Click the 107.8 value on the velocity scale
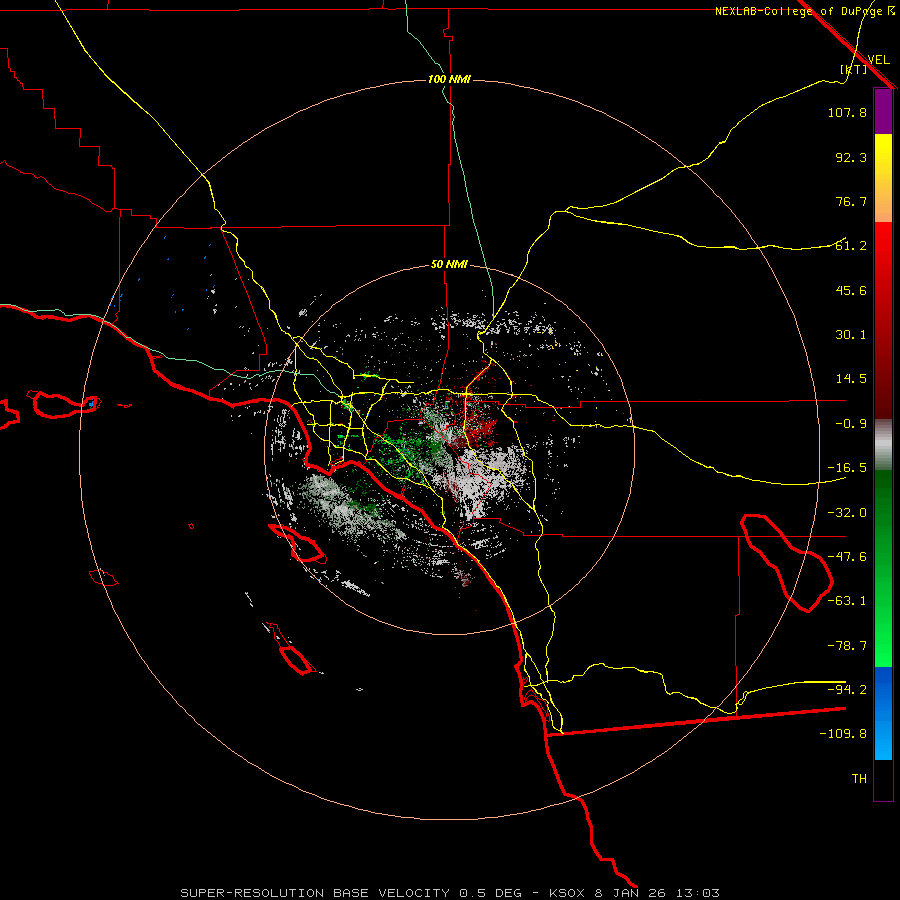The image size is (900, 900). point(847,112)
